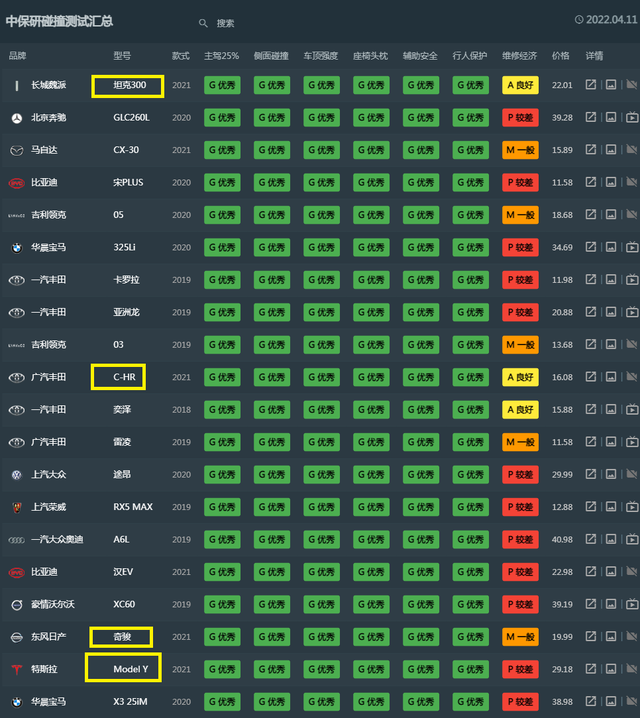Click the 型号 column header
Viewport: 640px width, 718px height.
click(x=122, y=56)
